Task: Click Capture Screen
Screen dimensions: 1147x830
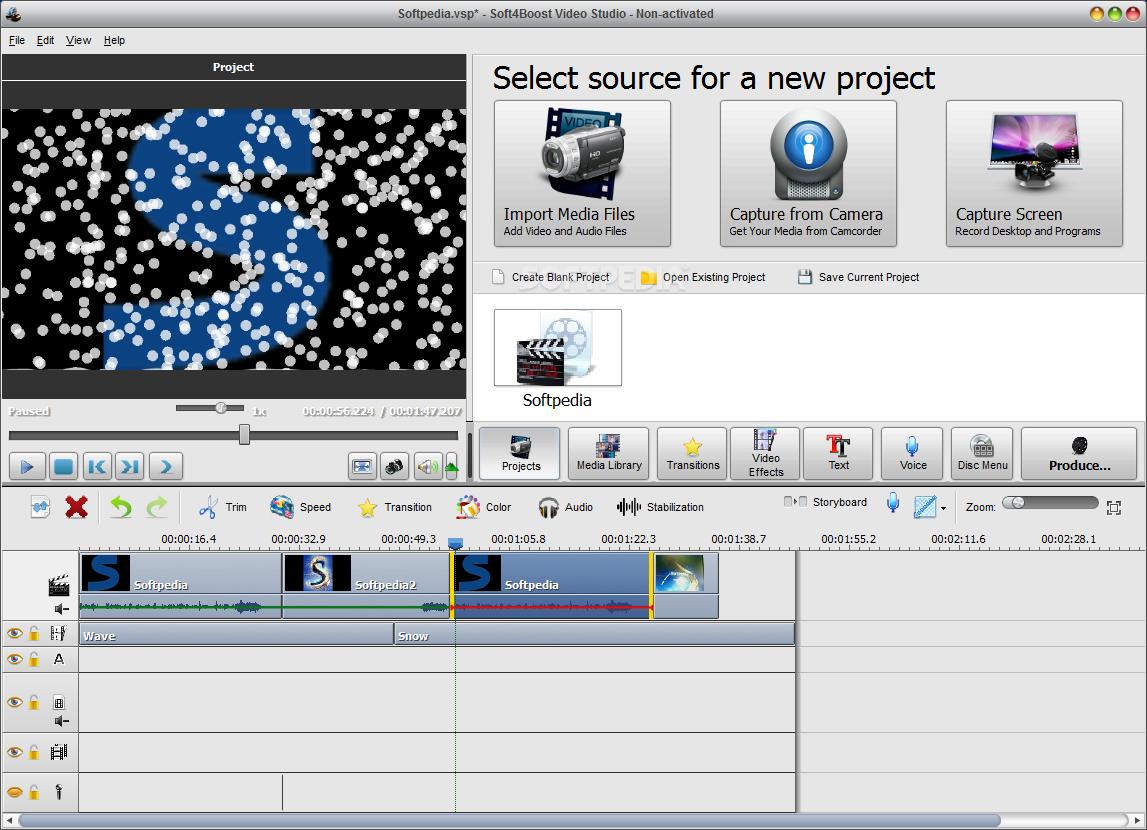Action: [x=1034, y=173]
